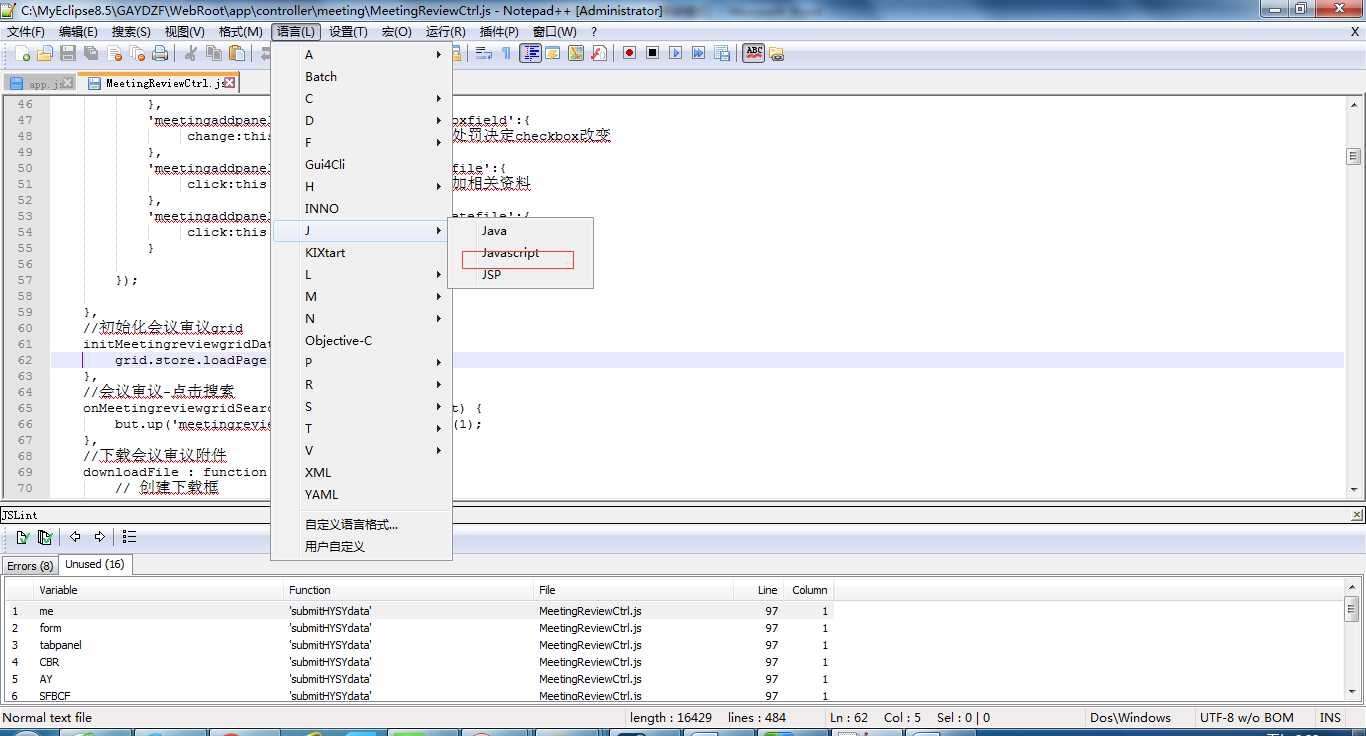Start macro recording with the red record icon
The height and width of the screenshot is (736, 1366).
[x=629, y=53]
